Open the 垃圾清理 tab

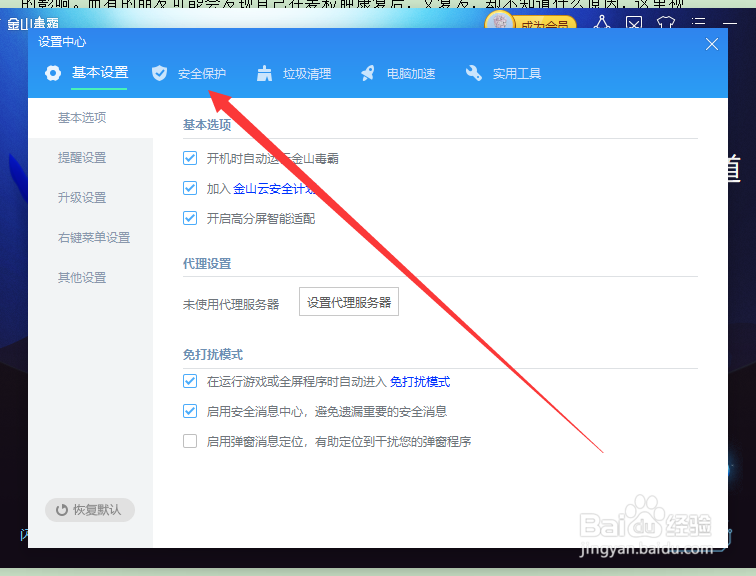tap(307, 74)
